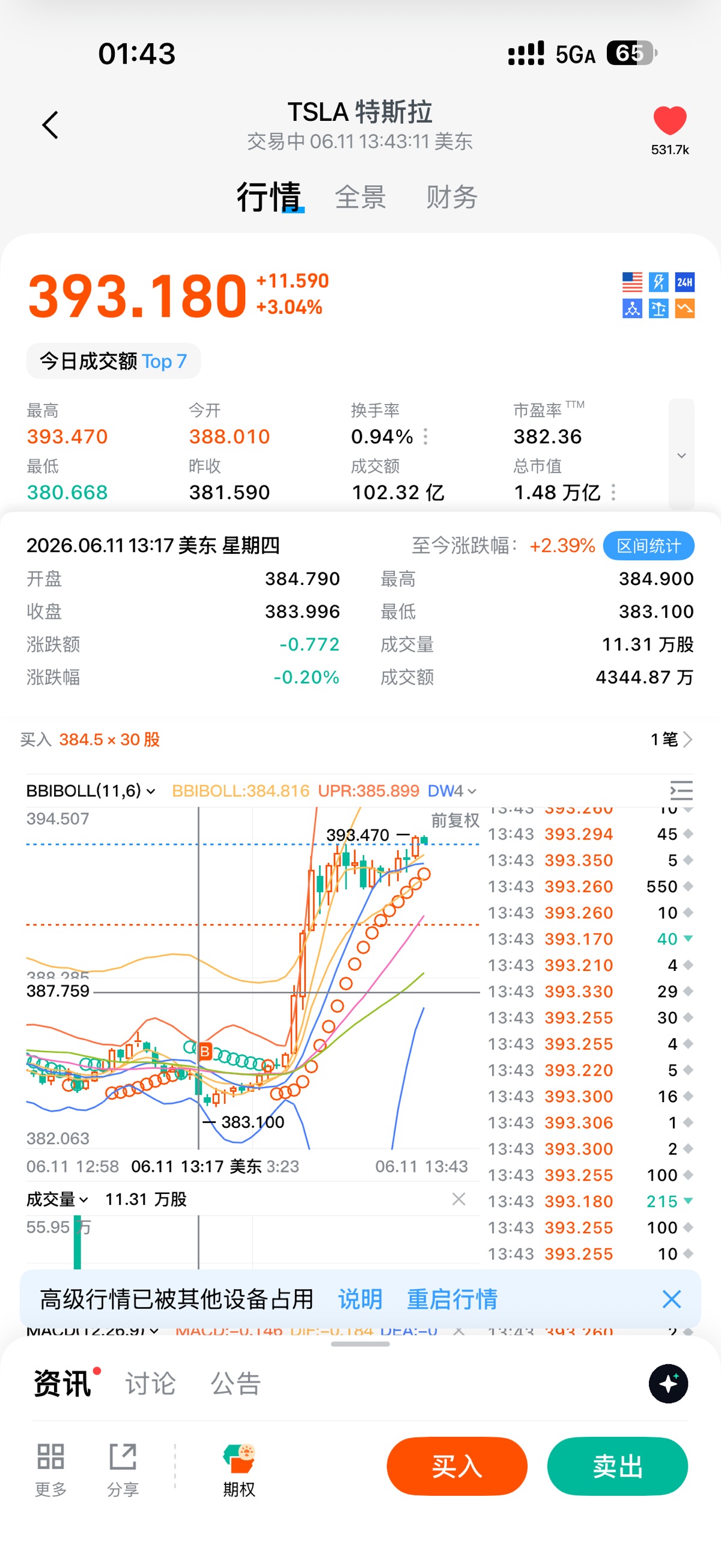721x1568 pixels.
Task: Tap the 383.100 low label on chart
Action: 252,1122
